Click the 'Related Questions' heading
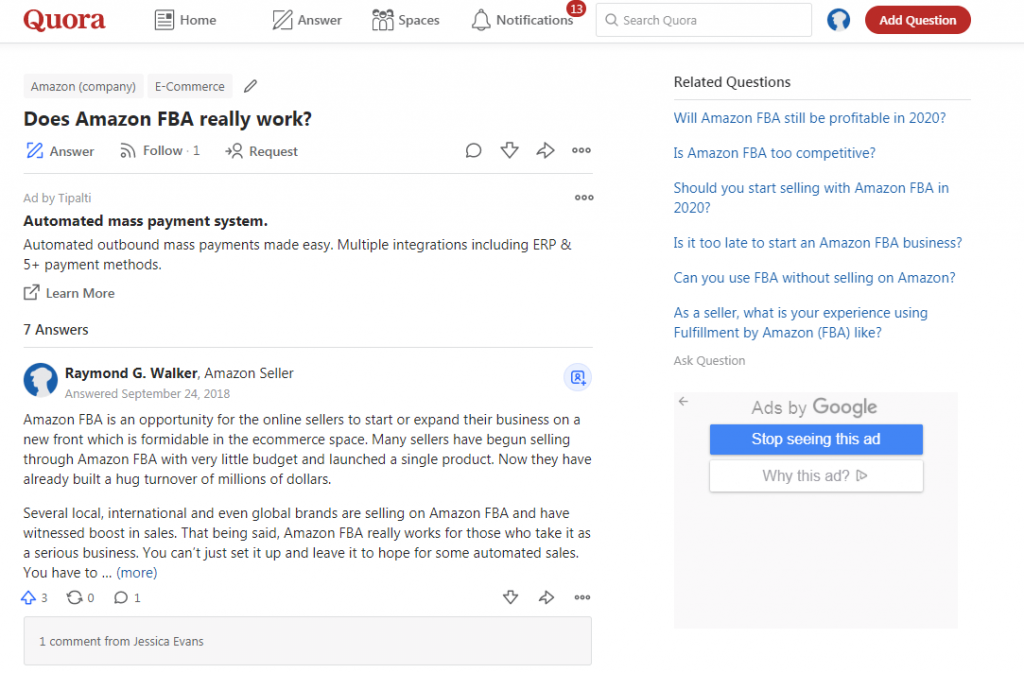Viewport: 1024px width, 673px height. pos(732,82)
